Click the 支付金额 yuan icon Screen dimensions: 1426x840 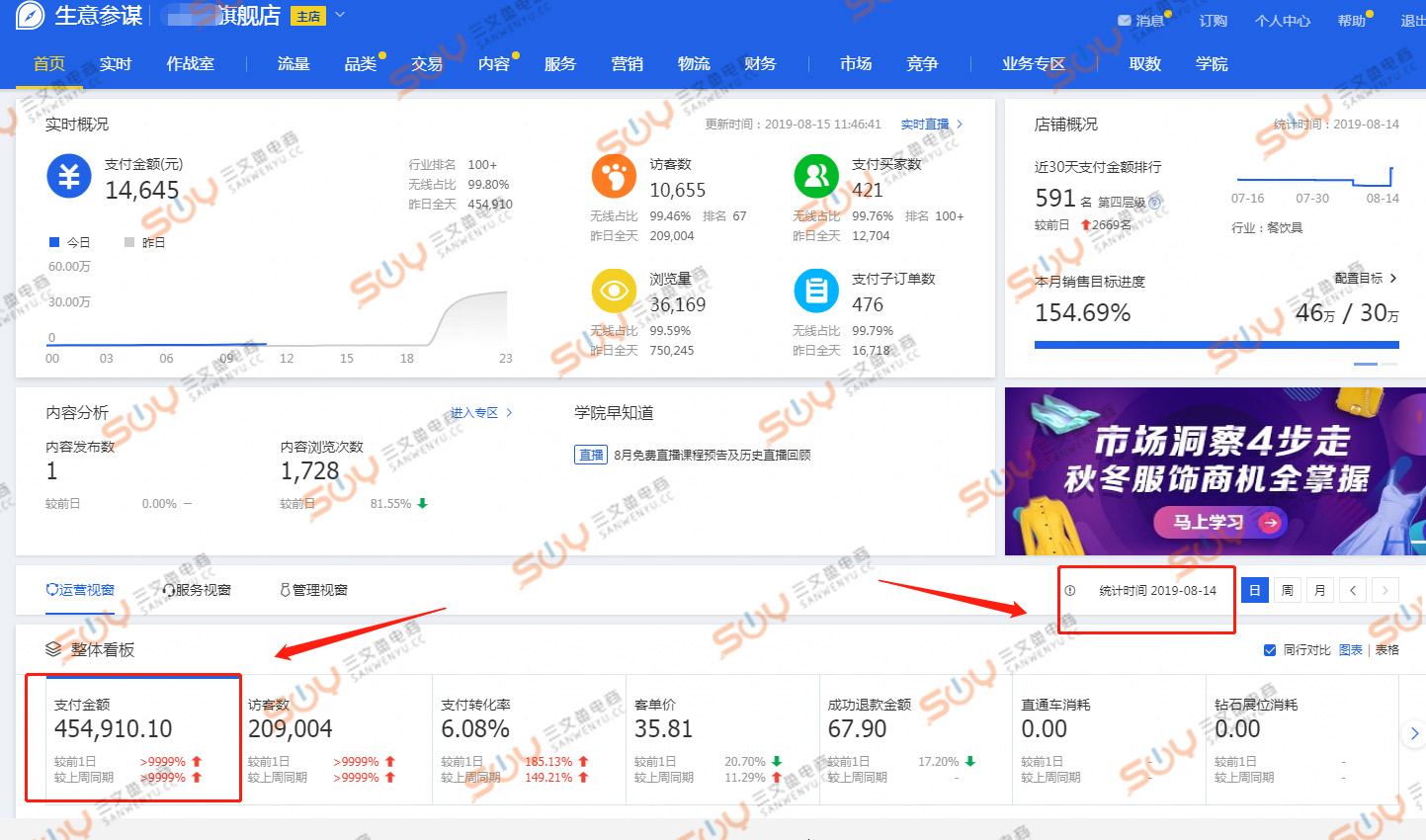click(69, 177)
